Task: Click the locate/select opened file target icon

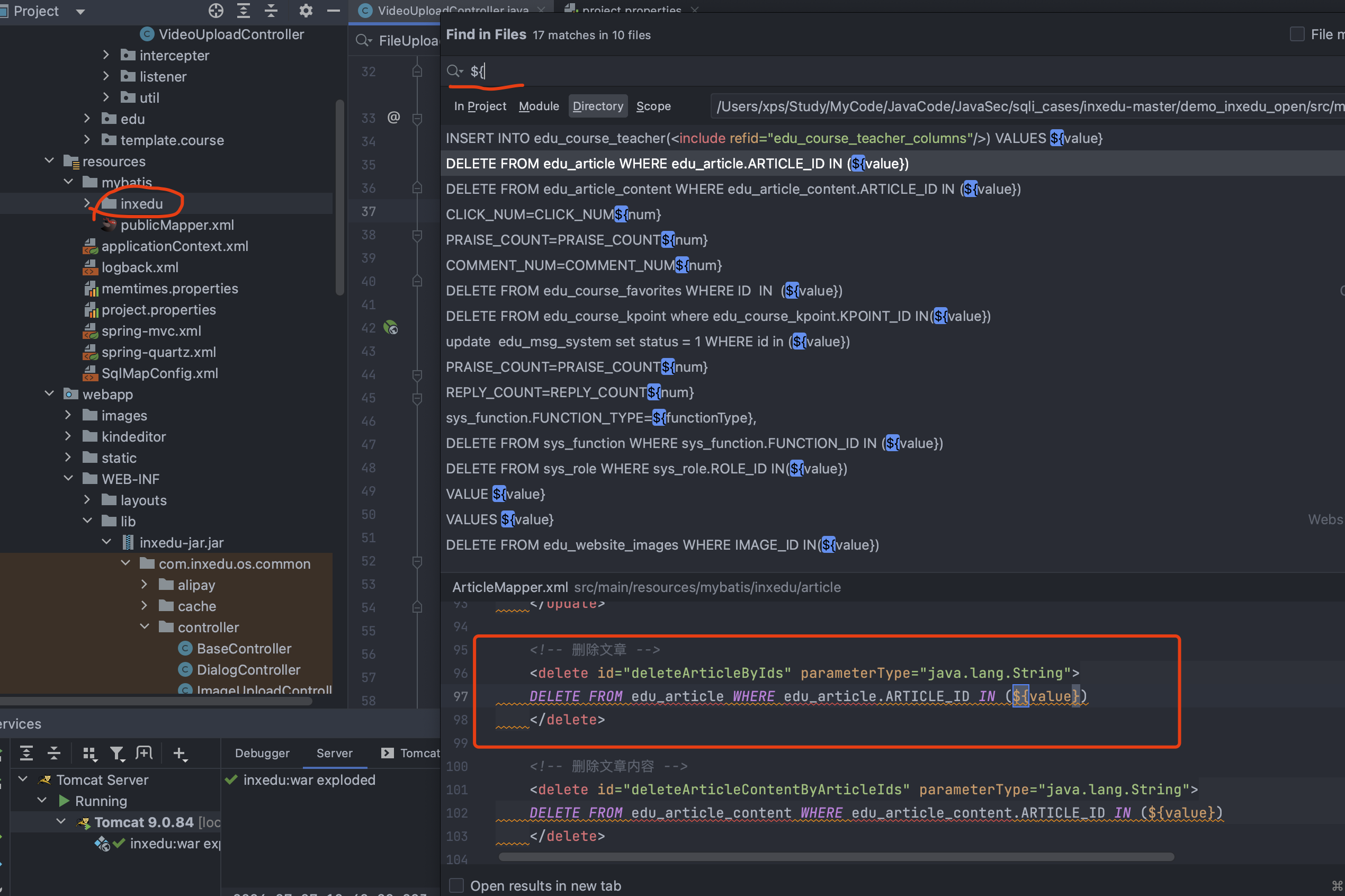Action: click(x=216, y=10)
